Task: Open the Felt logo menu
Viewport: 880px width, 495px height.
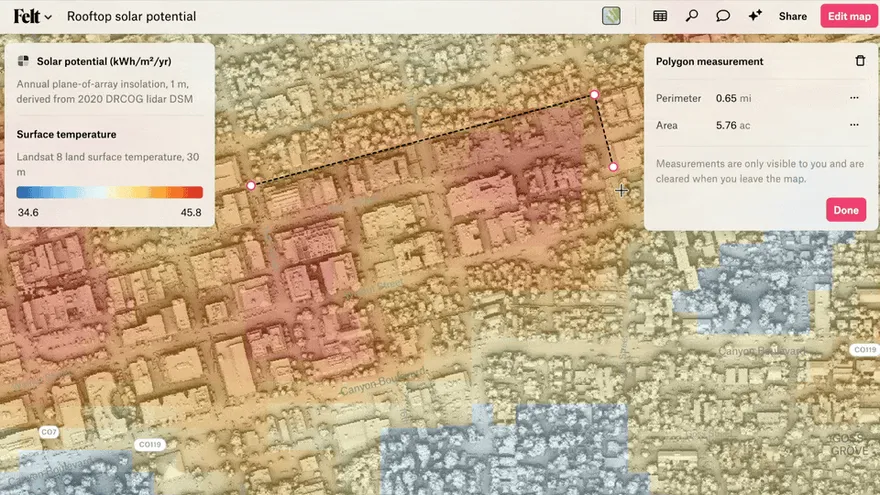Action: (33, 16)
